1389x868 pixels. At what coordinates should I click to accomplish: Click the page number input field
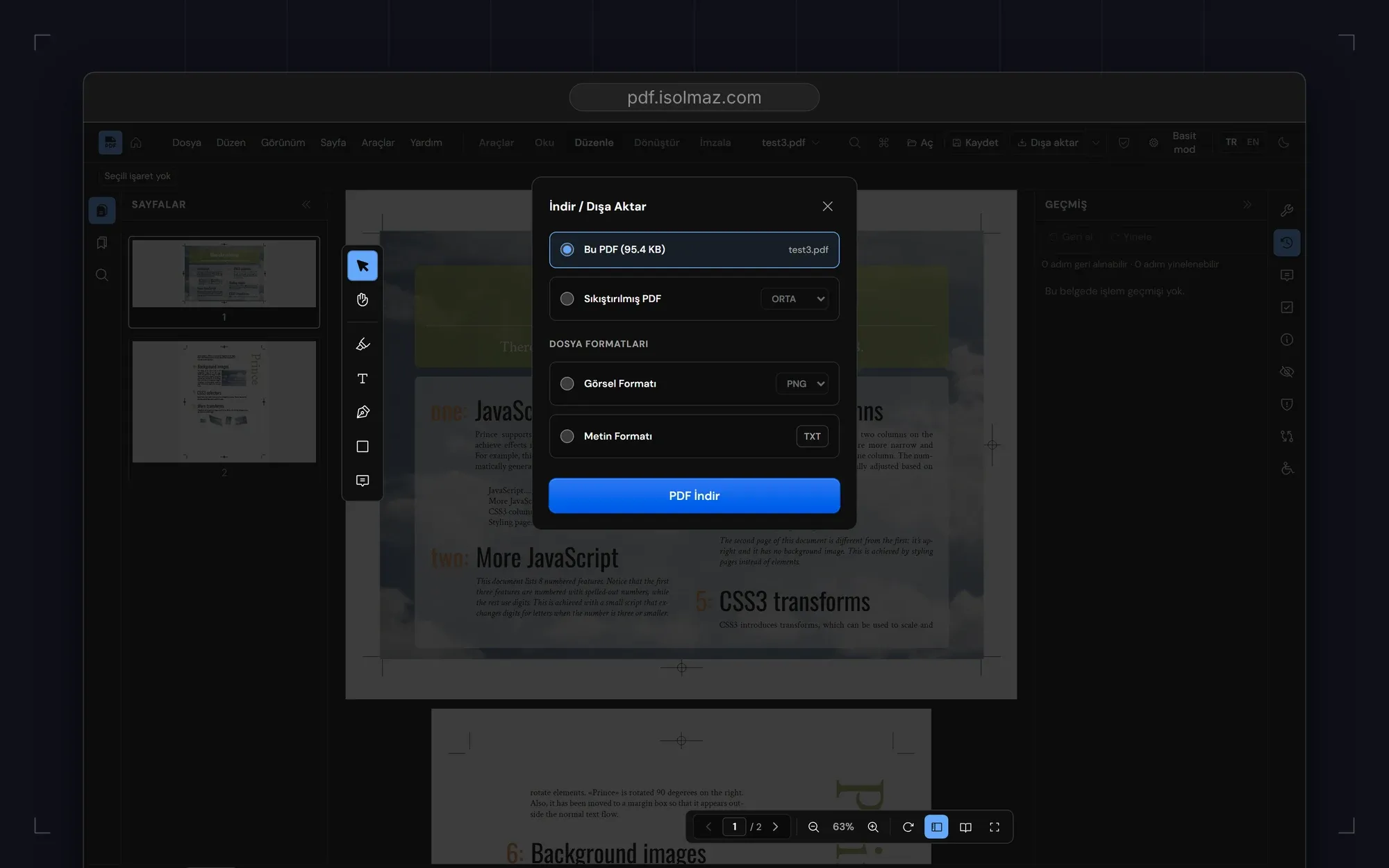734,827
